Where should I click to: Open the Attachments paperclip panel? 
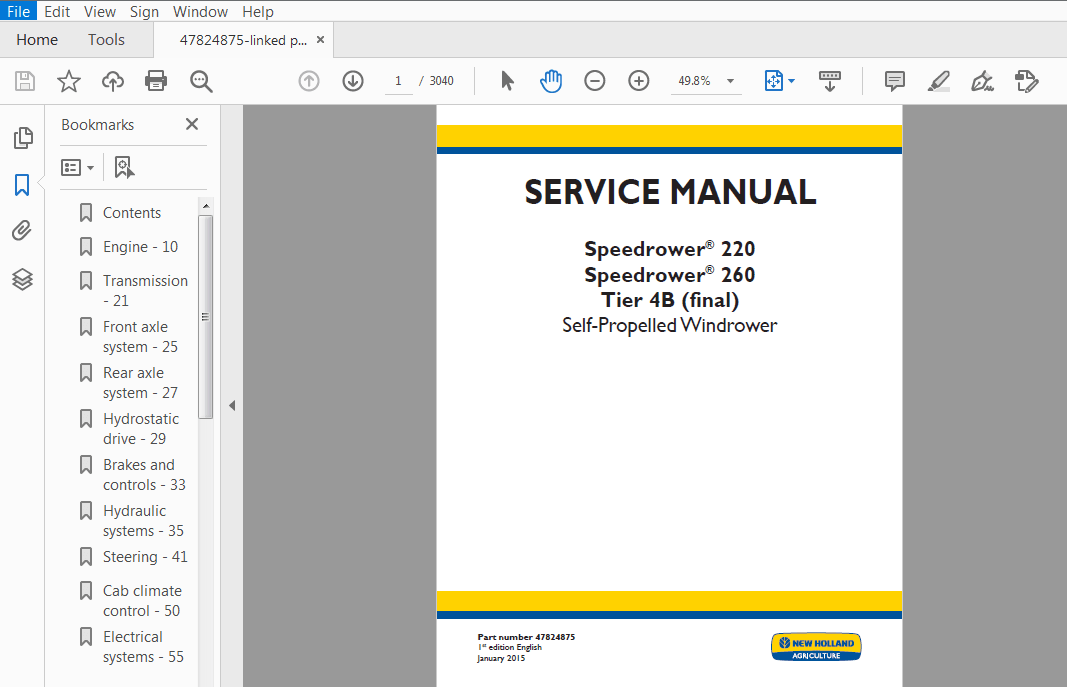(22, 231)
